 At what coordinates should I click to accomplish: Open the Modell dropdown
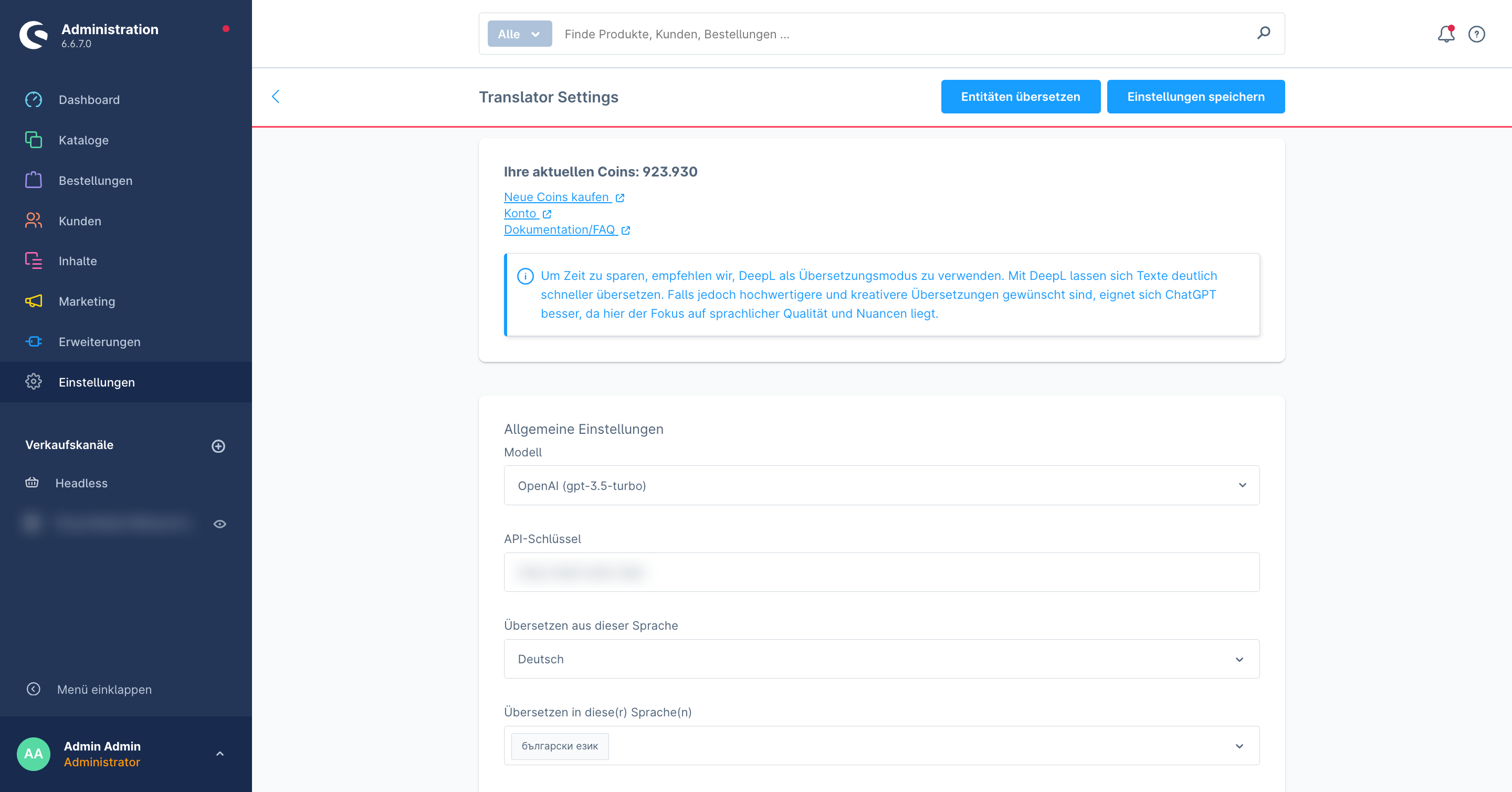coord(881,485)
